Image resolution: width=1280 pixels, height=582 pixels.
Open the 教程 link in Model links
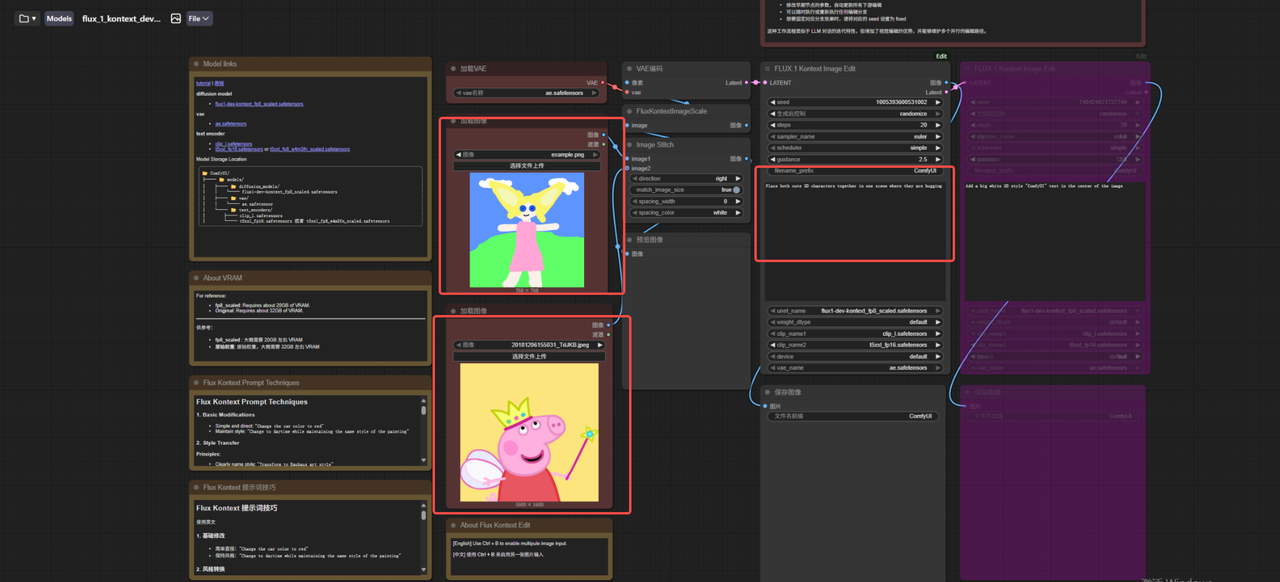click(x=219, y=83)
